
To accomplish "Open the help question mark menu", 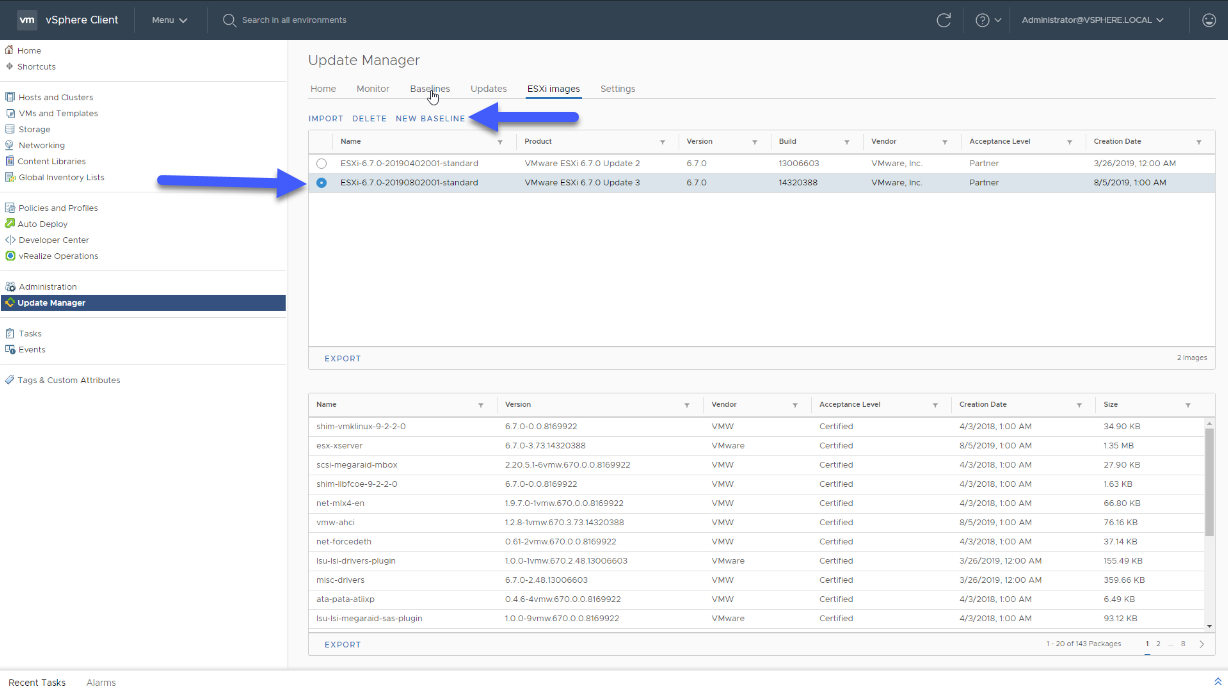I will point(988,20).
